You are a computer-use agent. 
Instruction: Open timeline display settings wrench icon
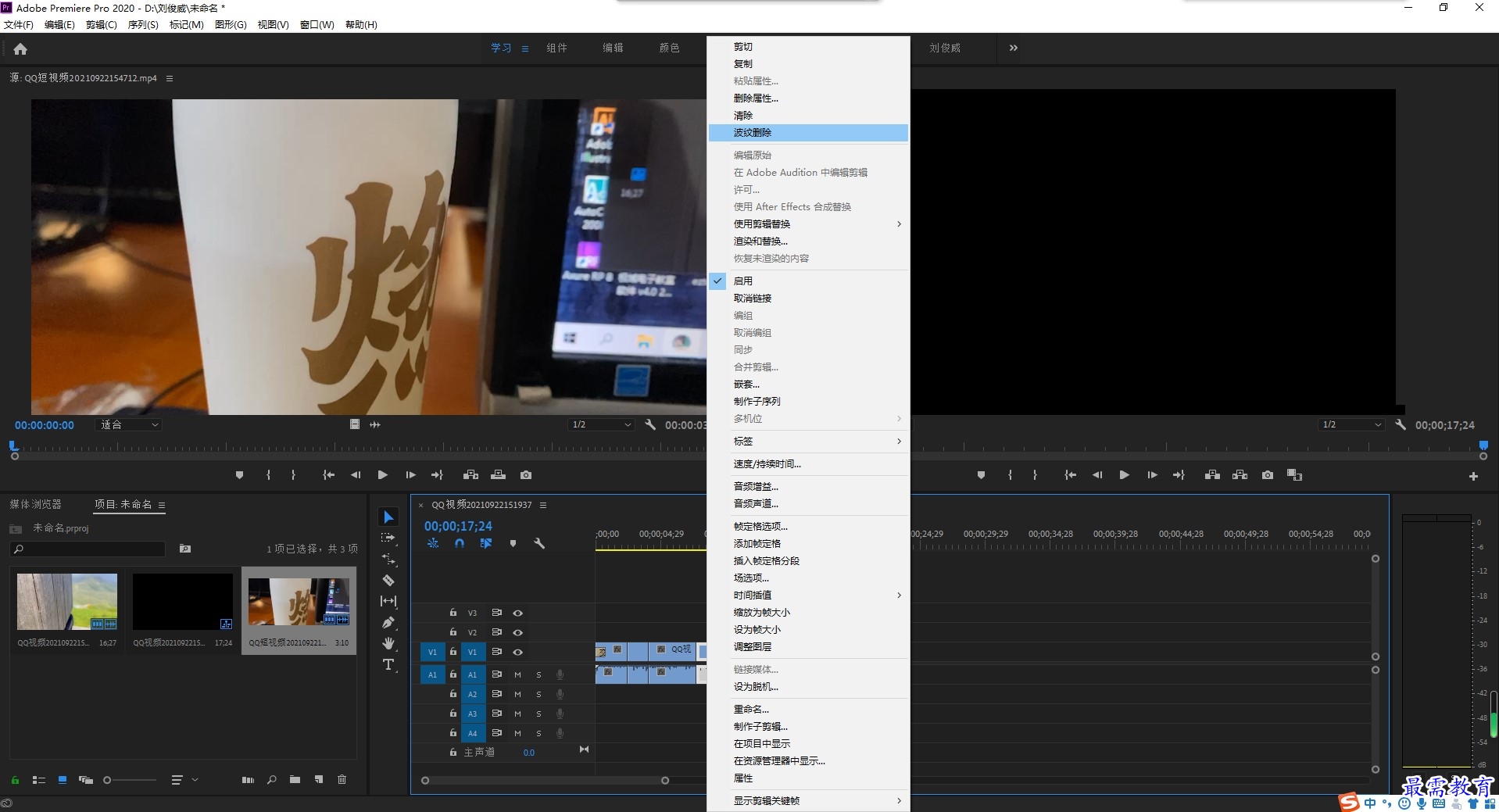(538, 544)
